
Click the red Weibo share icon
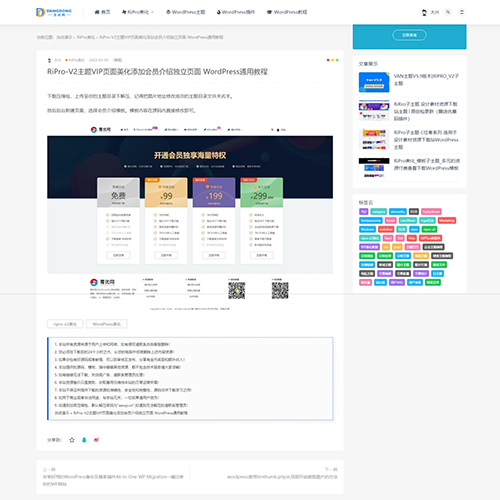pos(96,440)
